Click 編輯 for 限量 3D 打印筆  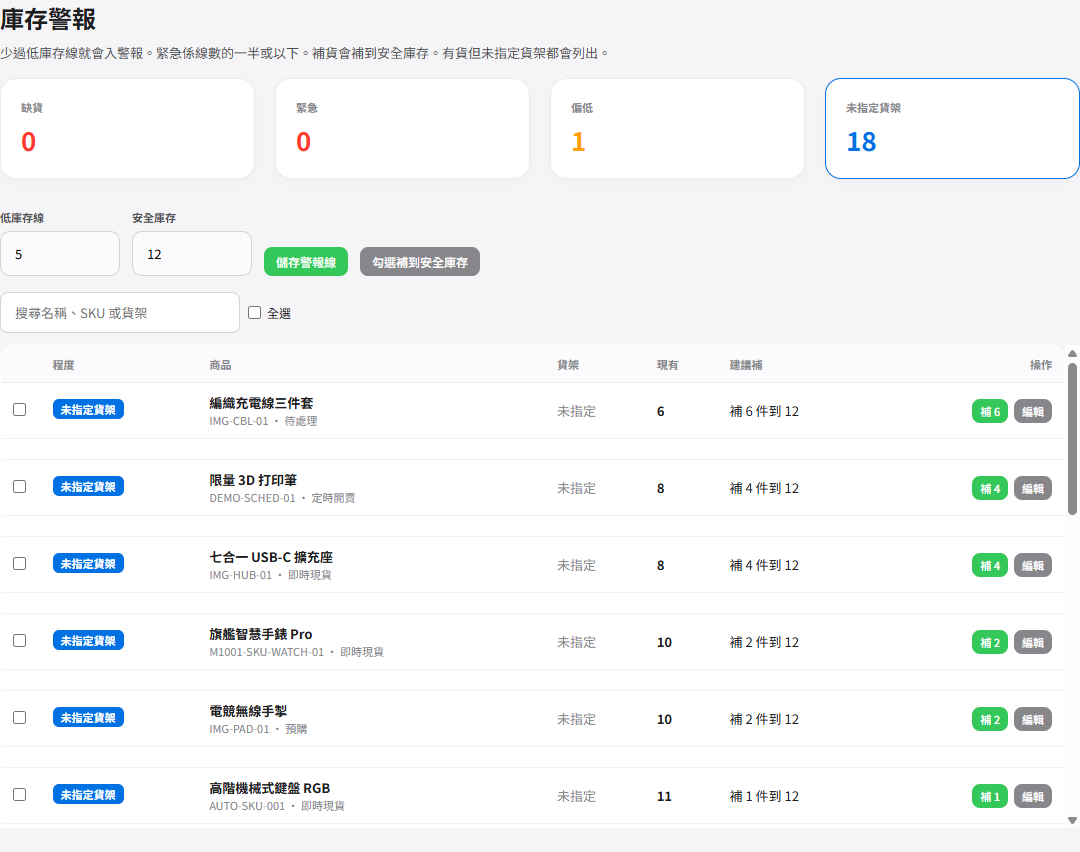(1032, 488)
